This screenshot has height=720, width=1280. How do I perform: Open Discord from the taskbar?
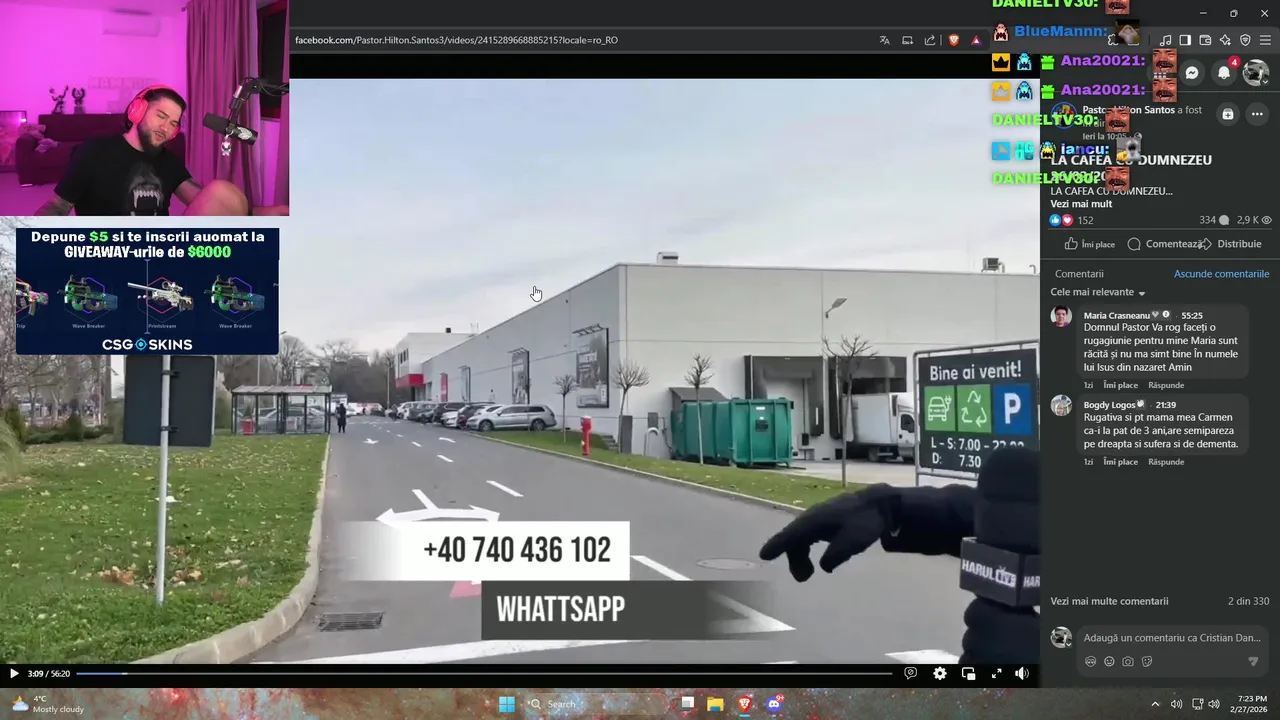pos(773,704)
